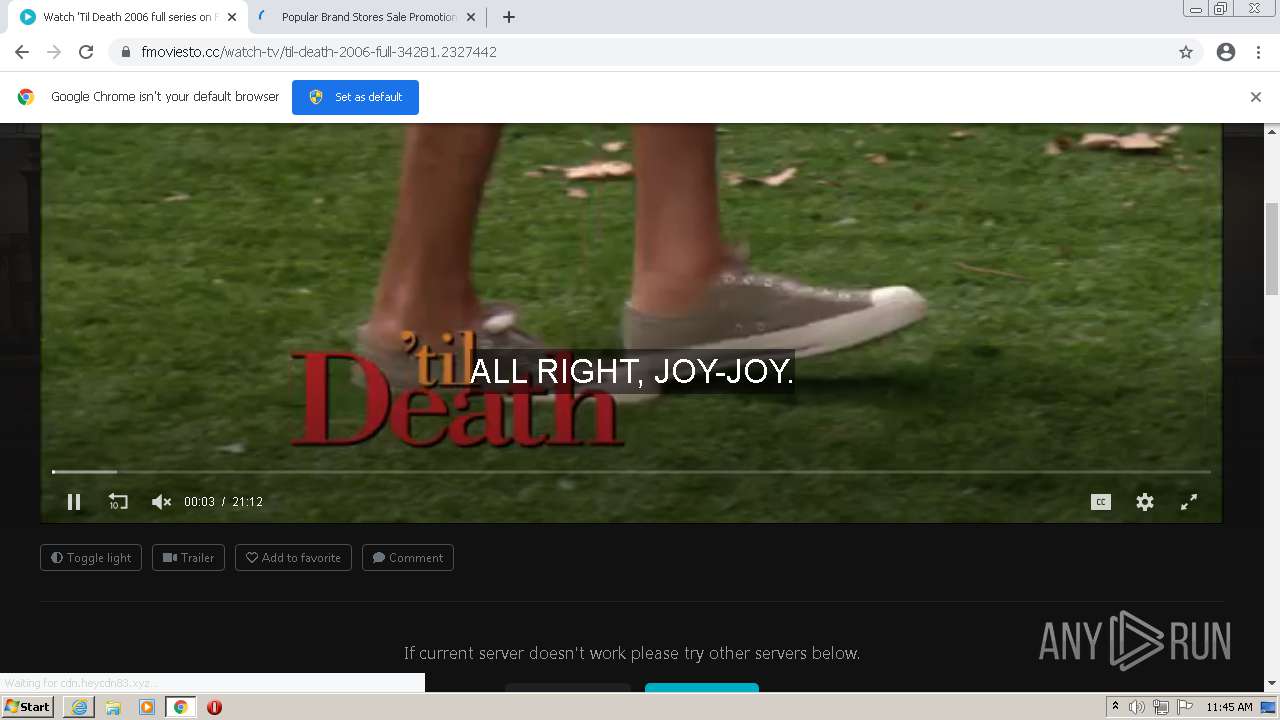Open media player taskbar icon
Viewport: 1280px width, 720px height.
pos(147,707)
